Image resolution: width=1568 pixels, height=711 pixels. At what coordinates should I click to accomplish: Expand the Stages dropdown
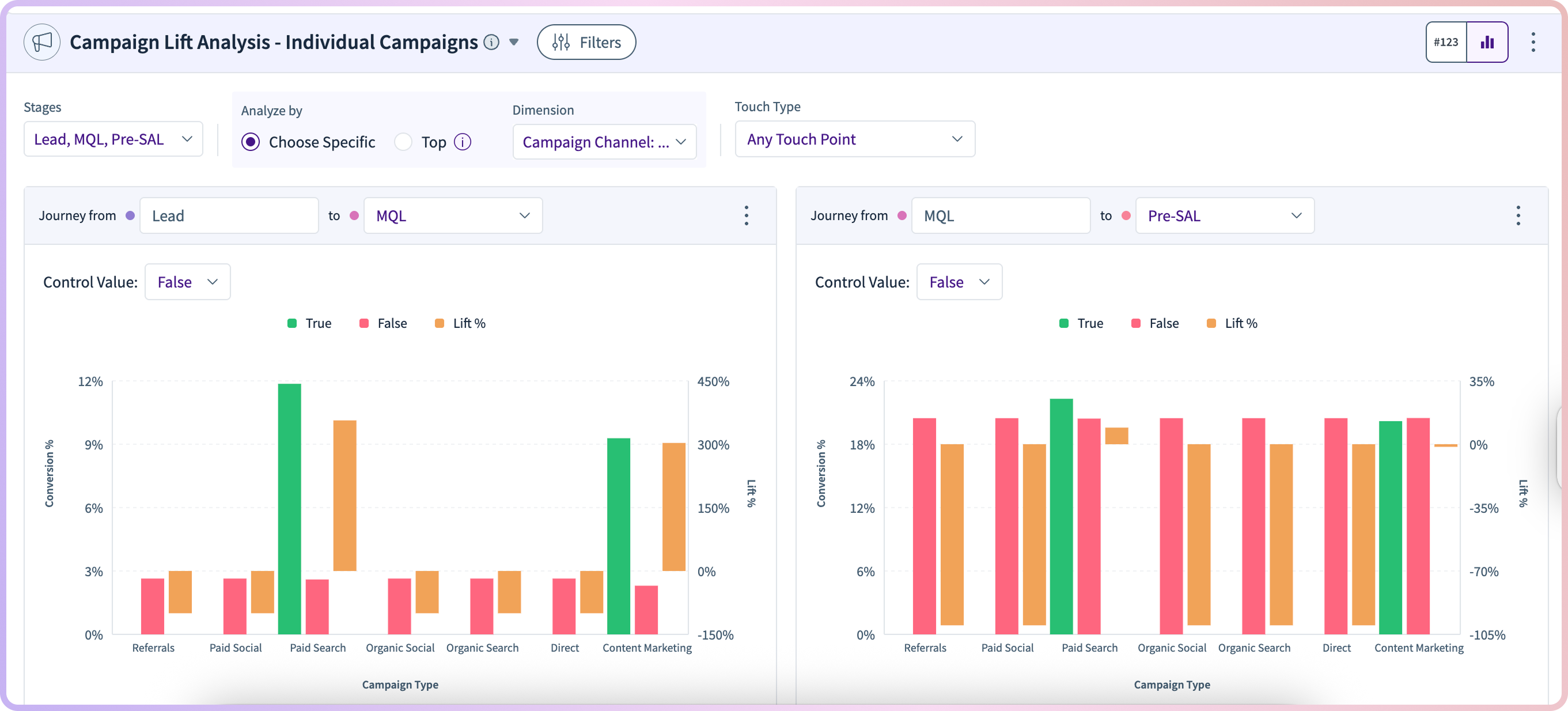coord(113,139)
